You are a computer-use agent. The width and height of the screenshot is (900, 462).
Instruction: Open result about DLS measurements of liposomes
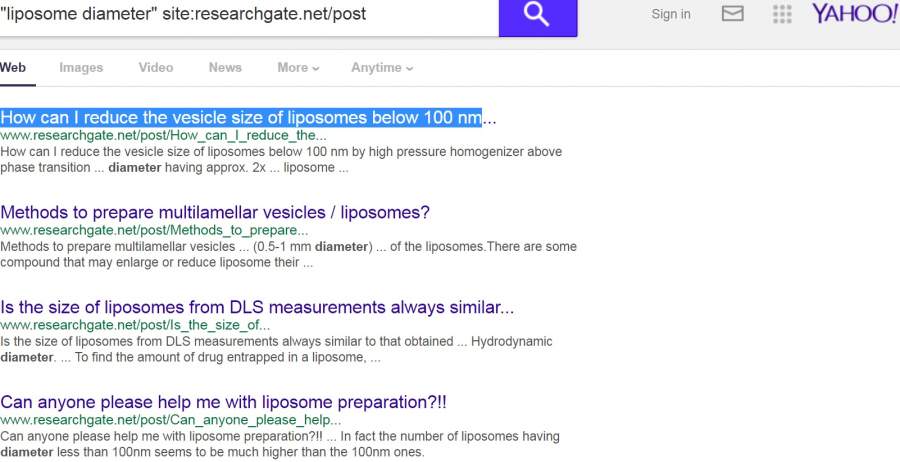coord(257,307)
